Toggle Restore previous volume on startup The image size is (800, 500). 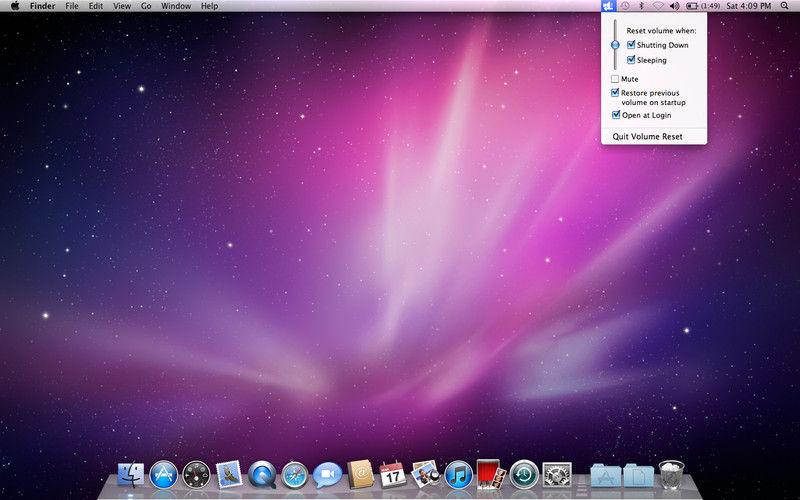pyautogui.click(x=615, y=93)
